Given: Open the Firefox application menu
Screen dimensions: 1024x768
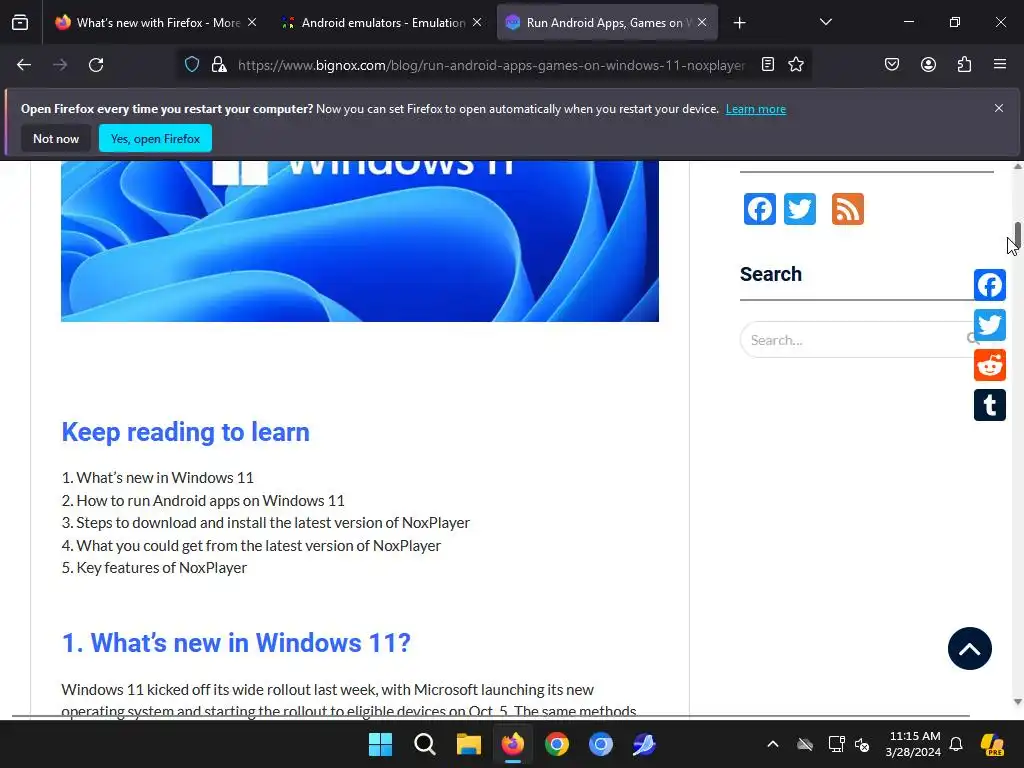Looking at the screenshot, I should click(1000, 64).
